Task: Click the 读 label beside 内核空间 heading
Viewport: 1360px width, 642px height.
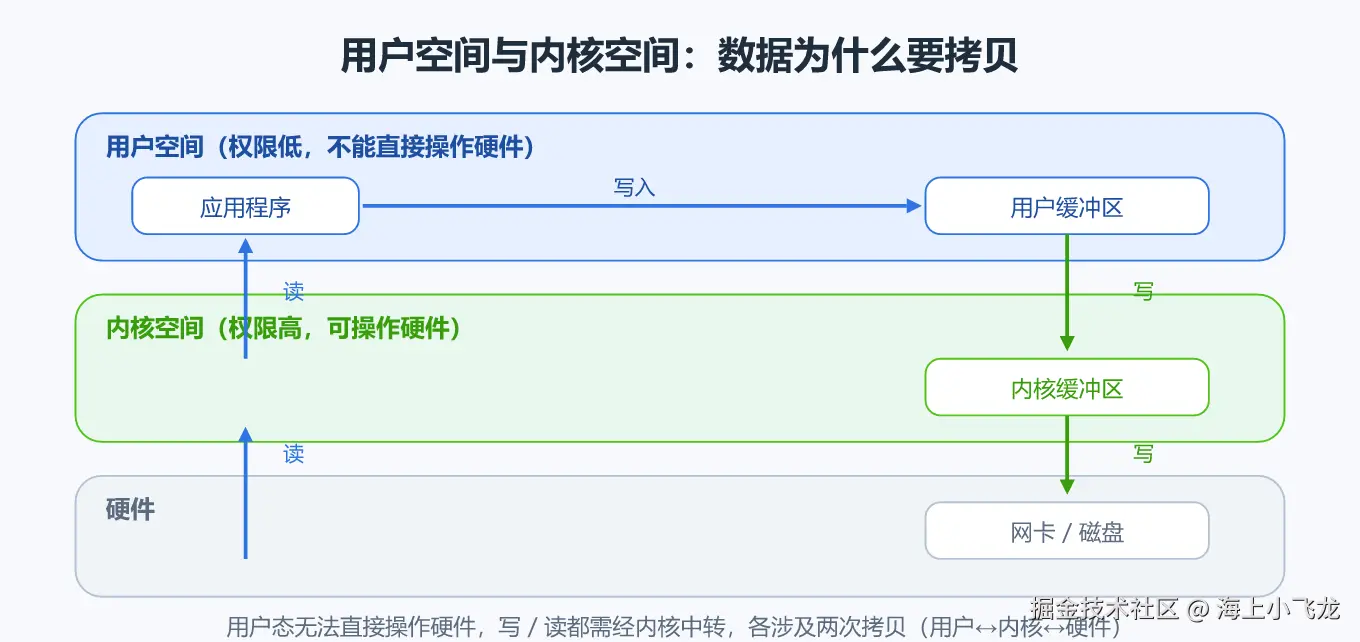Action: click(293, 291)
